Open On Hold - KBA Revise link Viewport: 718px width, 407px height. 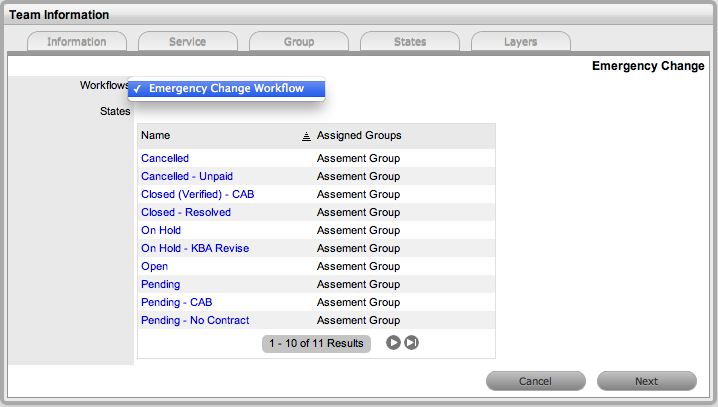[195, 248]
